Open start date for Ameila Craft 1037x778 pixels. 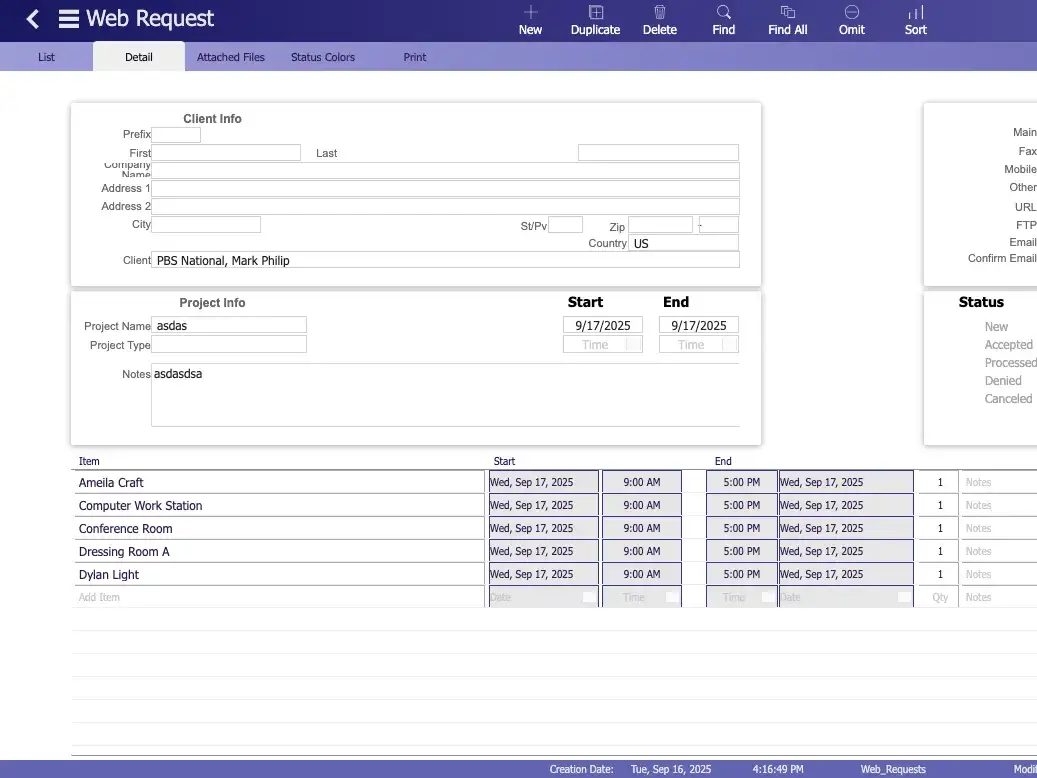544,482
